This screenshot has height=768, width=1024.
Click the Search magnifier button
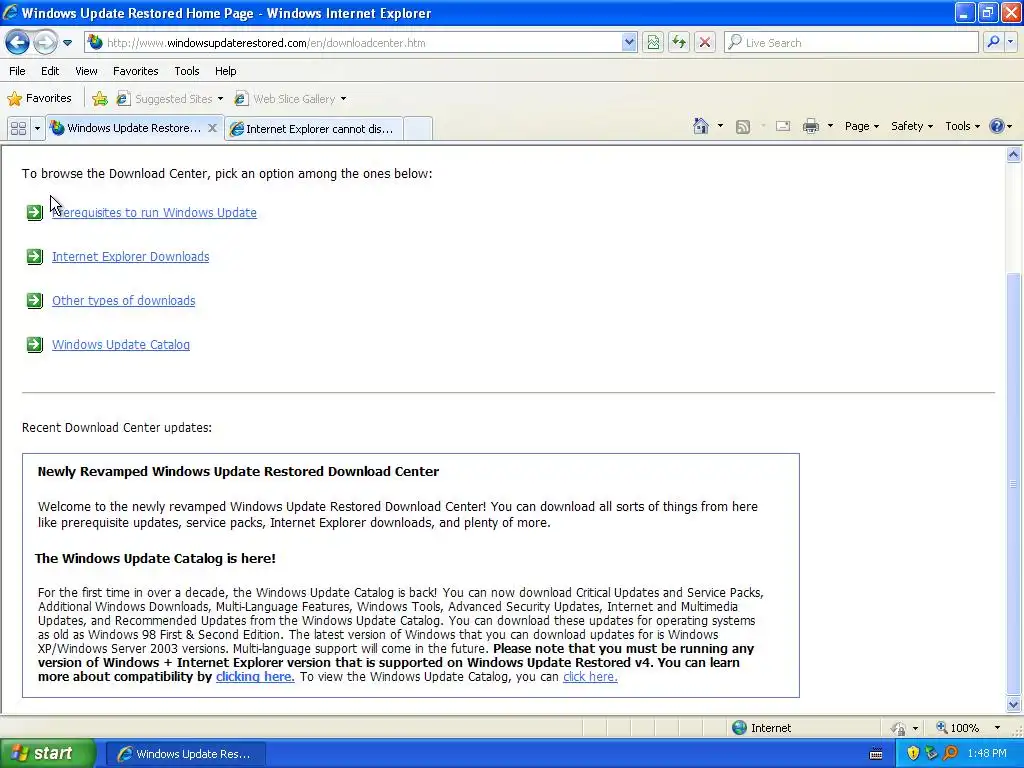(x=993, y=42)
